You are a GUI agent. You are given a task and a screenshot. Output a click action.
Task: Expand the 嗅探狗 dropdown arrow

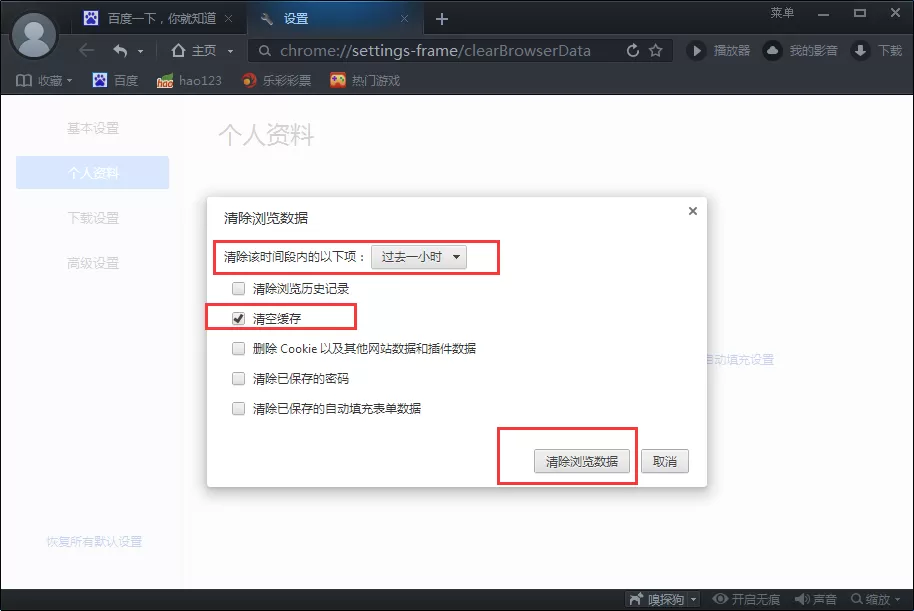(694, 599)
